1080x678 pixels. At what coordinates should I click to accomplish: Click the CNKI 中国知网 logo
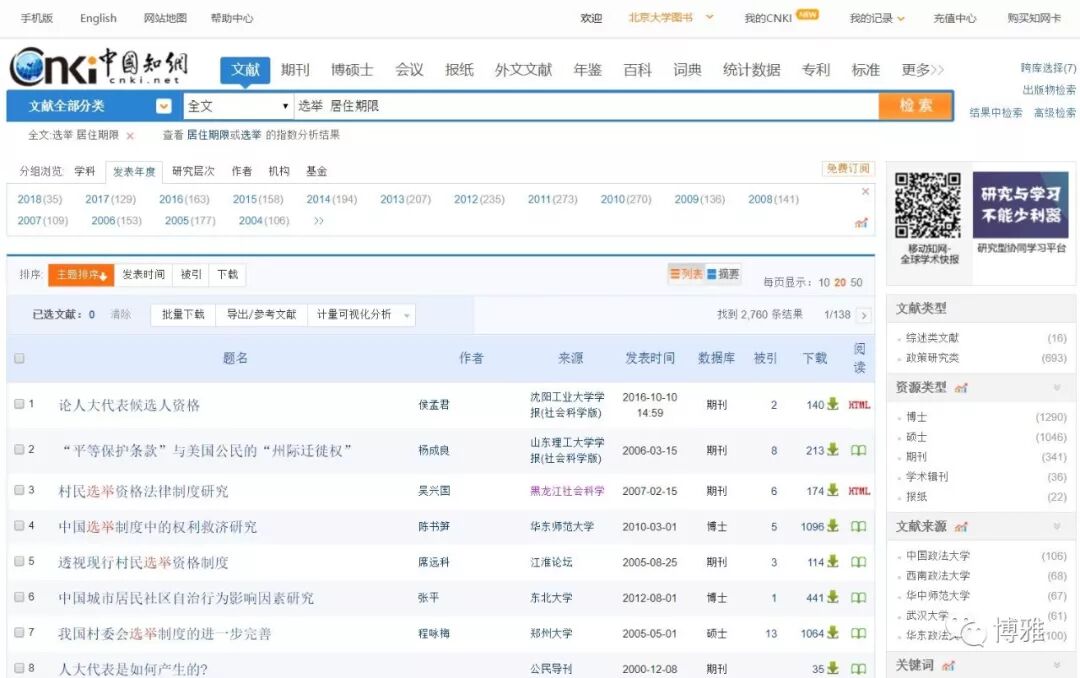click(x=99, y=67)
